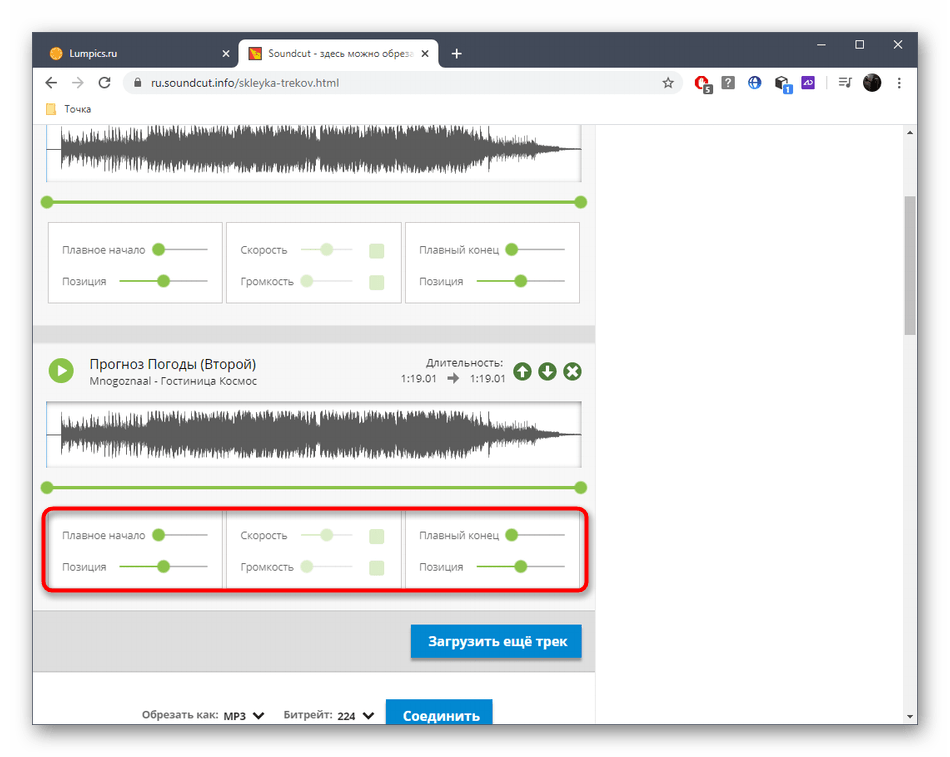
Task: Toggle Громкость checkbox in upper track
Action: click(x=376, y=282)
